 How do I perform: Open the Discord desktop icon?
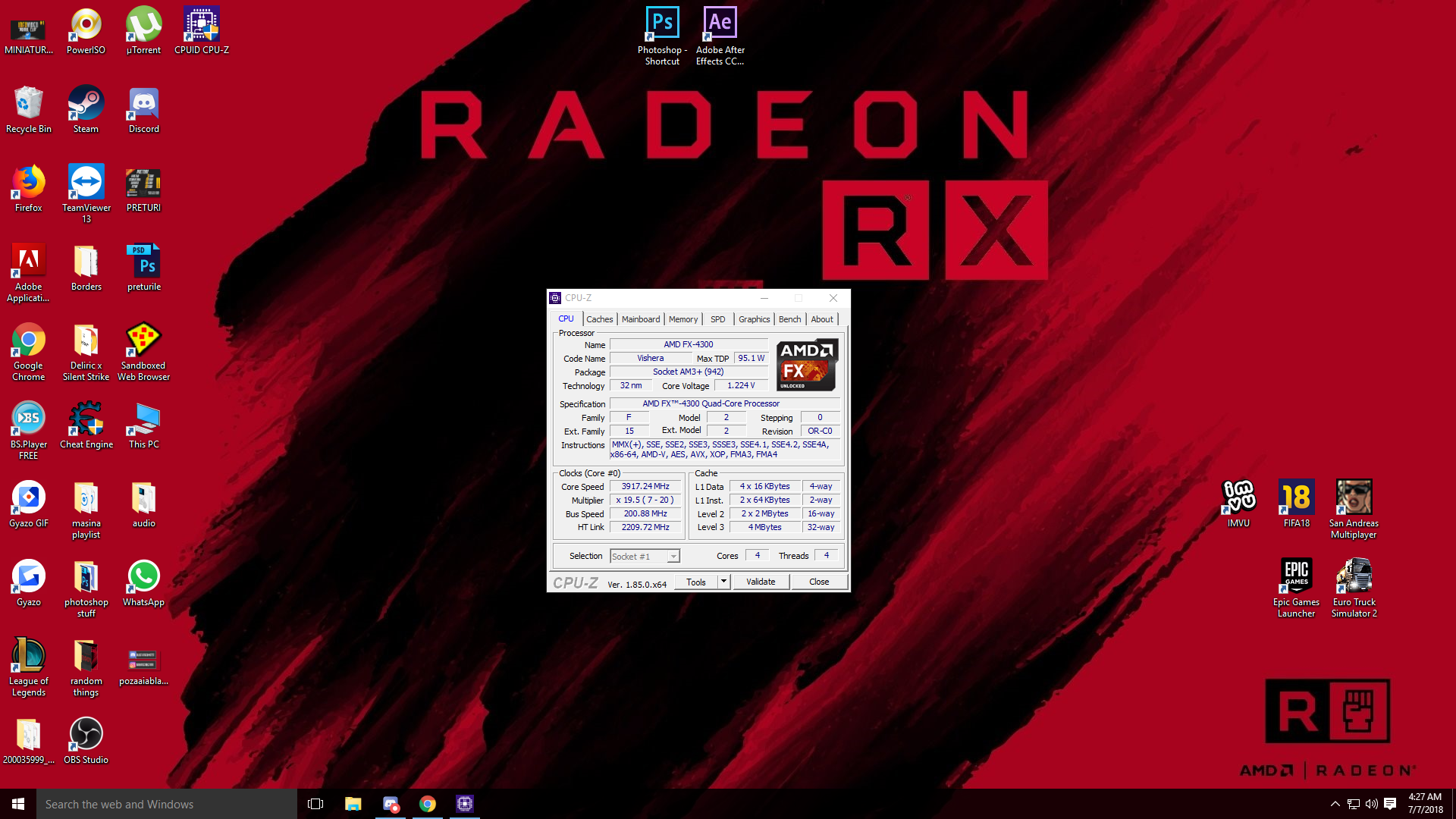coord(143,105)
